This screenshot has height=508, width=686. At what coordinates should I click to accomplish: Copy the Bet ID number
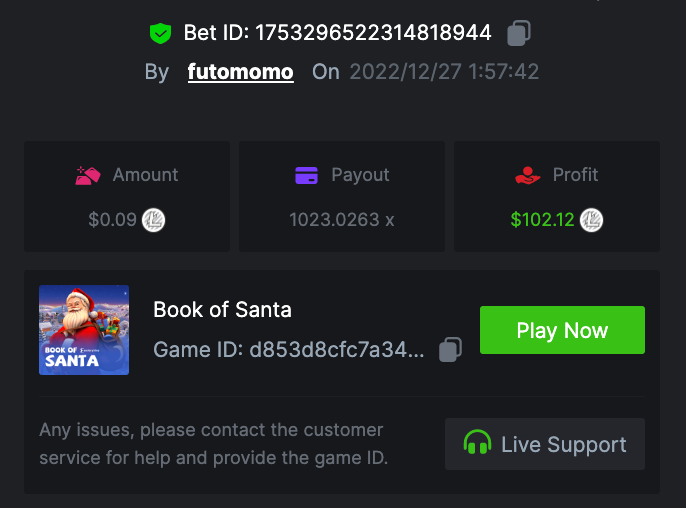pos(518,33)
